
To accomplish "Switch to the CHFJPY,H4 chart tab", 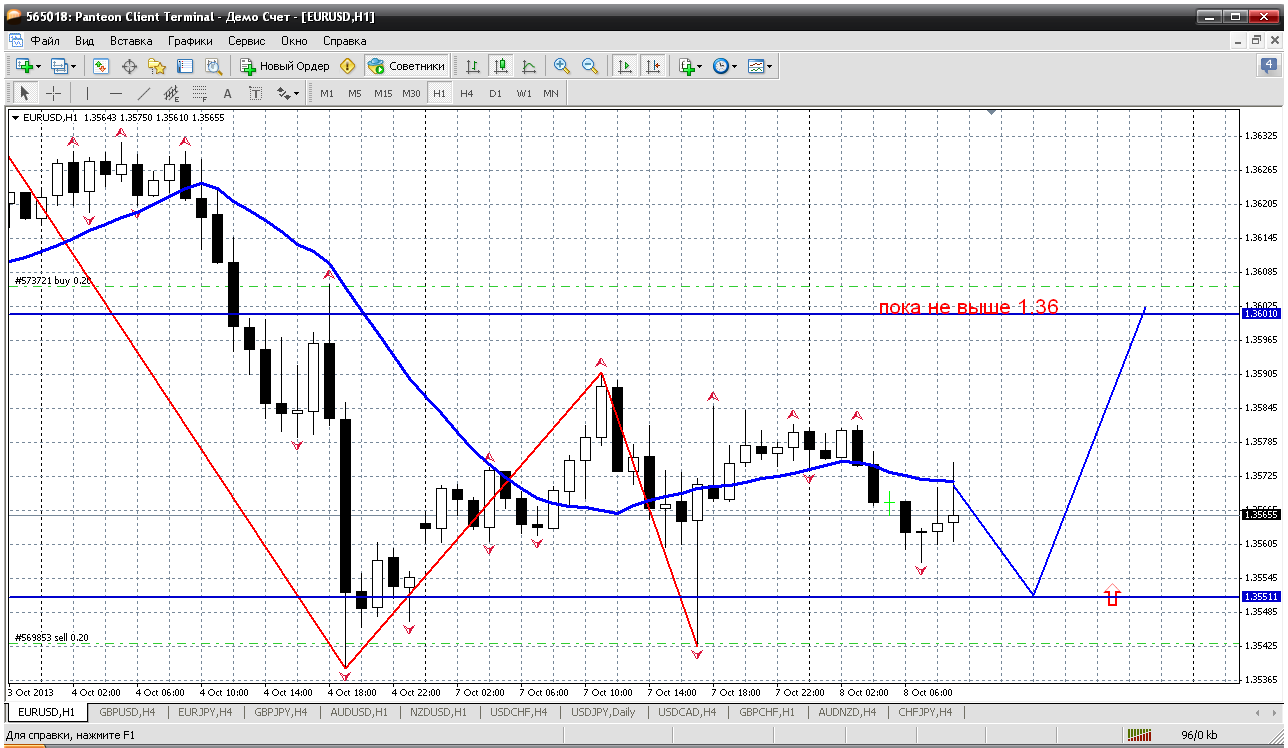I will coord(925,712).
